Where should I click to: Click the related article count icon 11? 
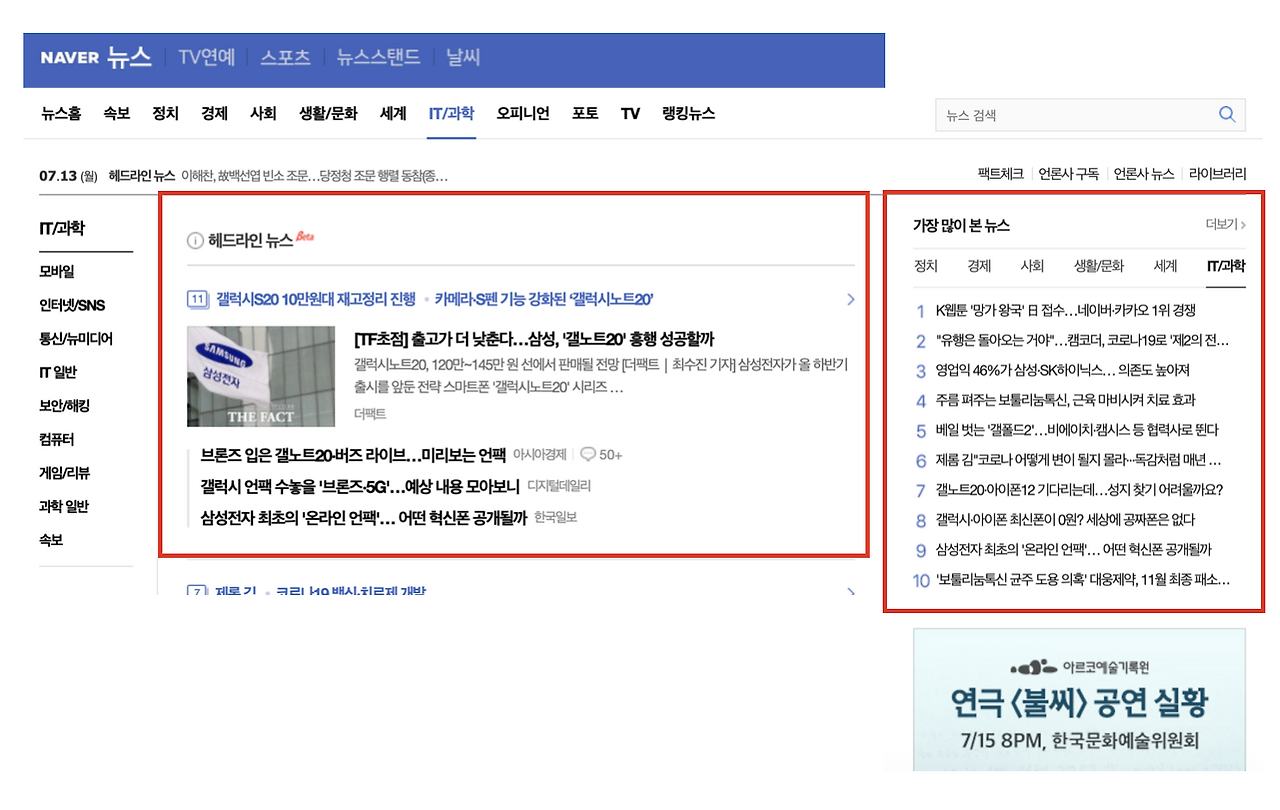(197, 299)
